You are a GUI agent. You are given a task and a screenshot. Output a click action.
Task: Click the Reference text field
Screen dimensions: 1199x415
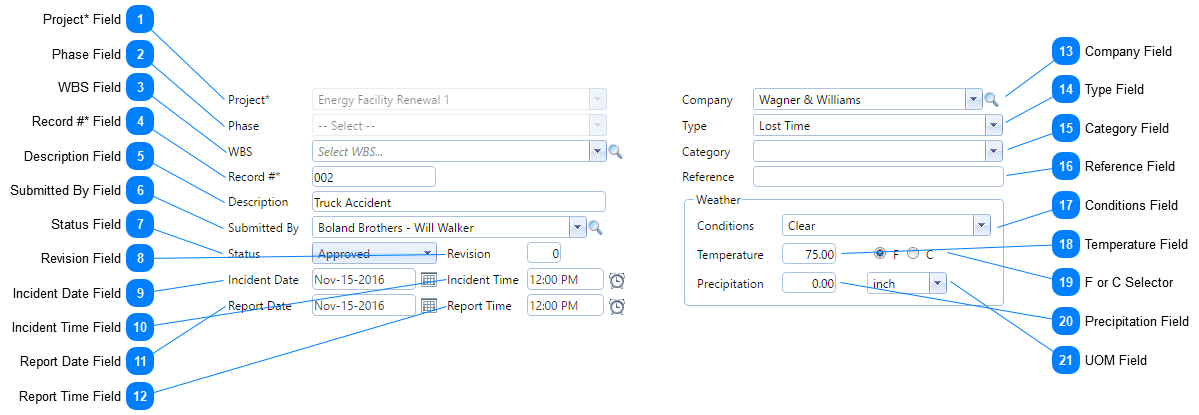pos(877,177)
